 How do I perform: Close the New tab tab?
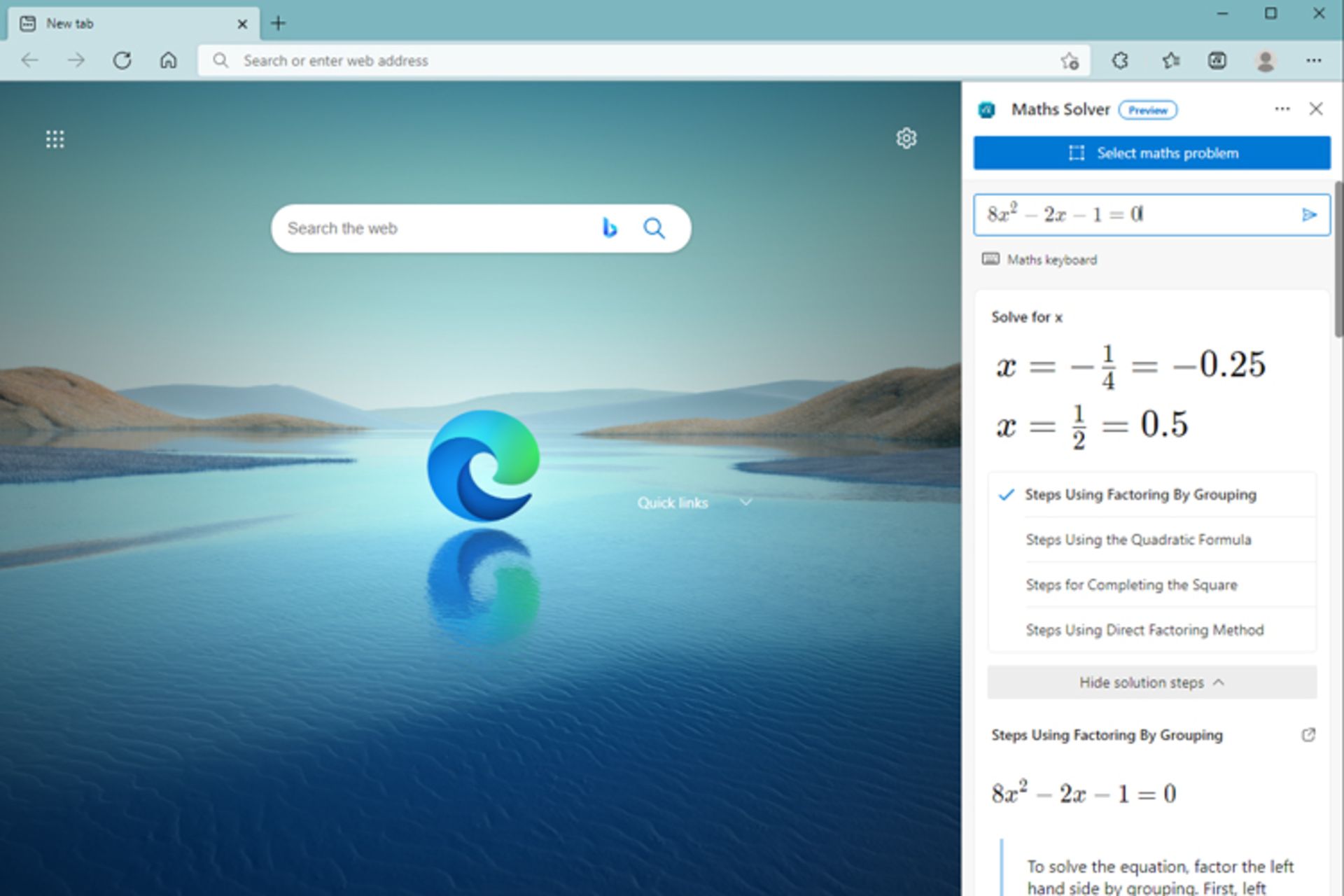coord(242,24)
